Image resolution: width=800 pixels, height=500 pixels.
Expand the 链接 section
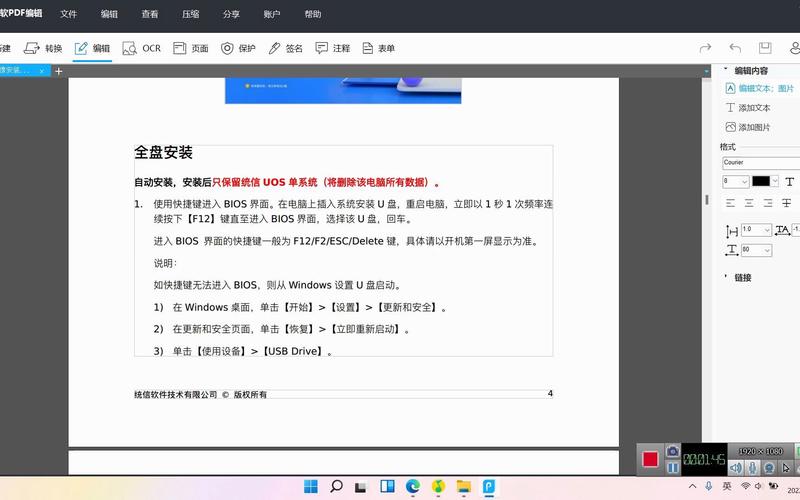(x=726, y=277)
